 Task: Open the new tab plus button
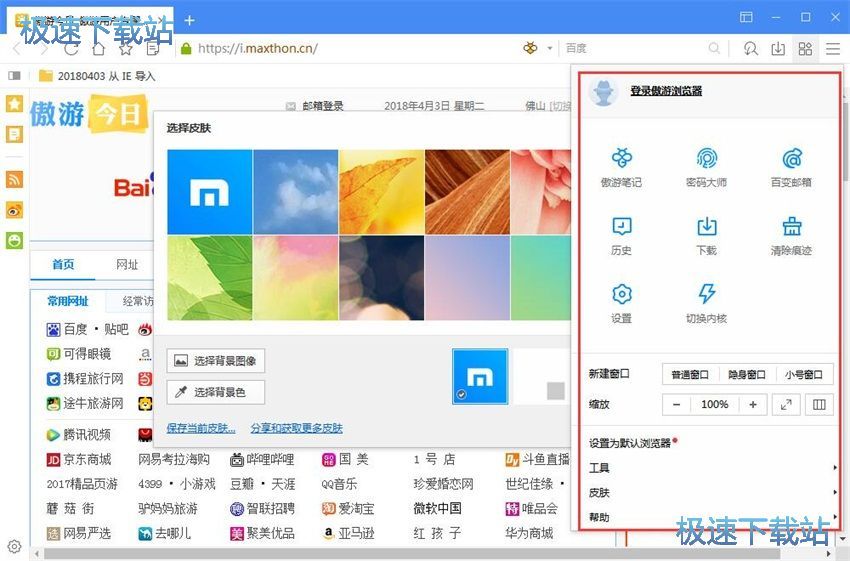189,21
